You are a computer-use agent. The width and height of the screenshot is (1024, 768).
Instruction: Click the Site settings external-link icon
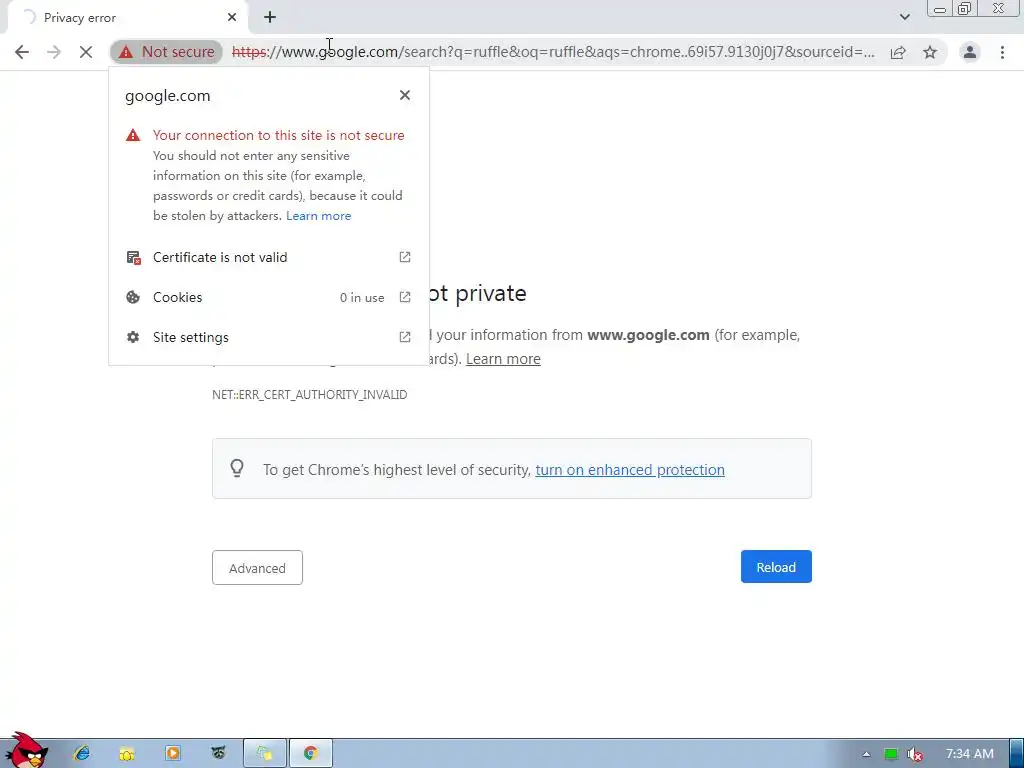click(405, 337)
